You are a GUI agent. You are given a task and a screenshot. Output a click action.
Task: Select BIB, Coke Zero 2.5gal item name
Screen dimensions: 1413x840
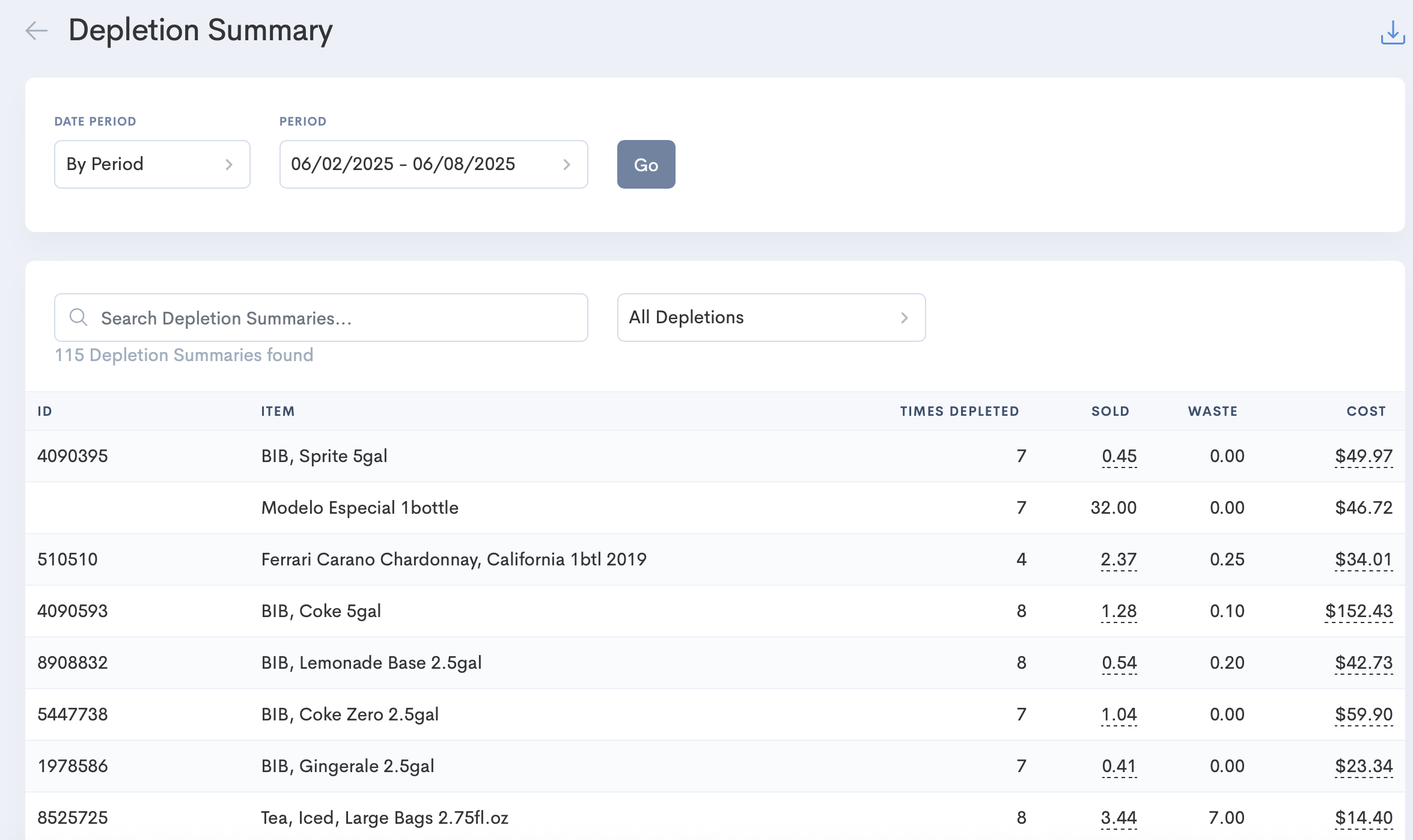click(350, 714)
